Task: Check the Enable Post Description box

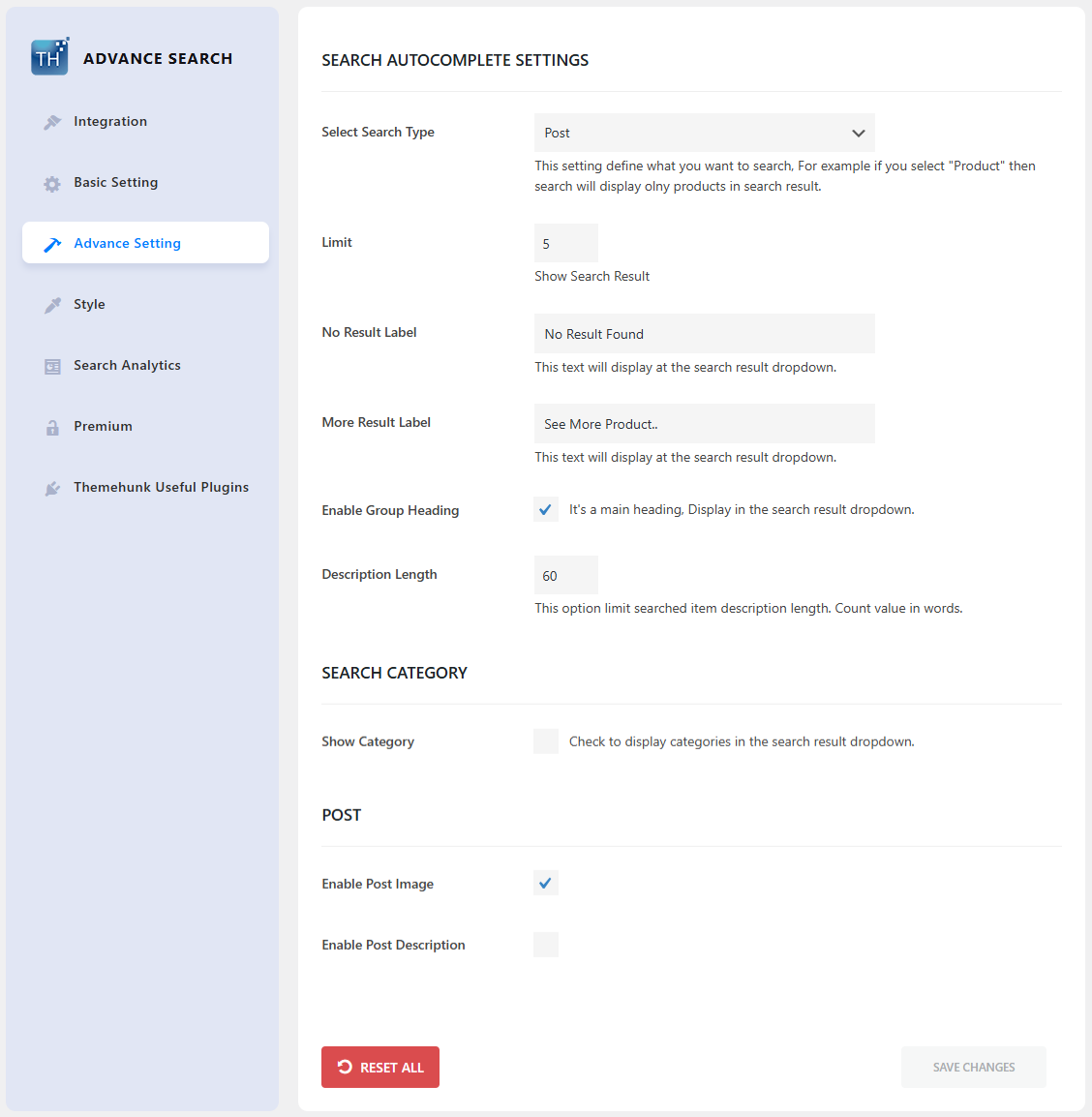Action: [x=545, y=944]
